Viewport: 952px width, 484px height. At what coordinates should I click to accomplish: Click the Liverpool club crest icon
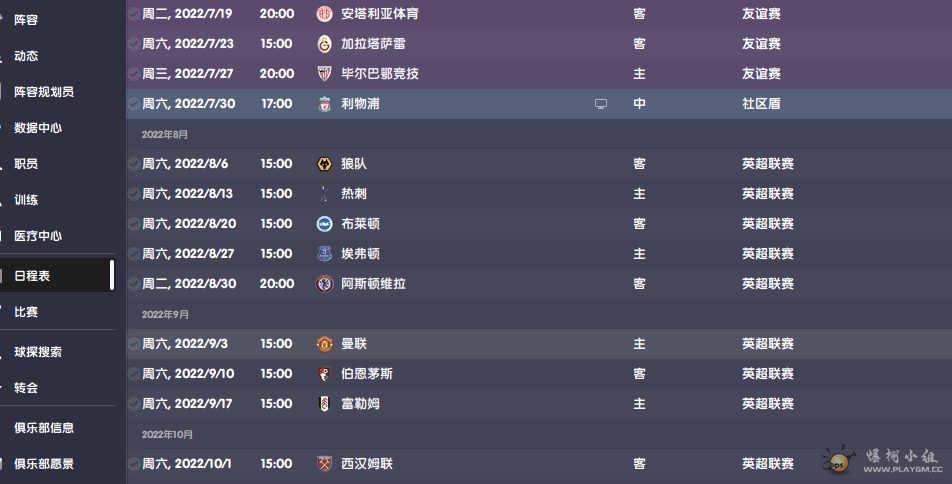pos(325,104)
